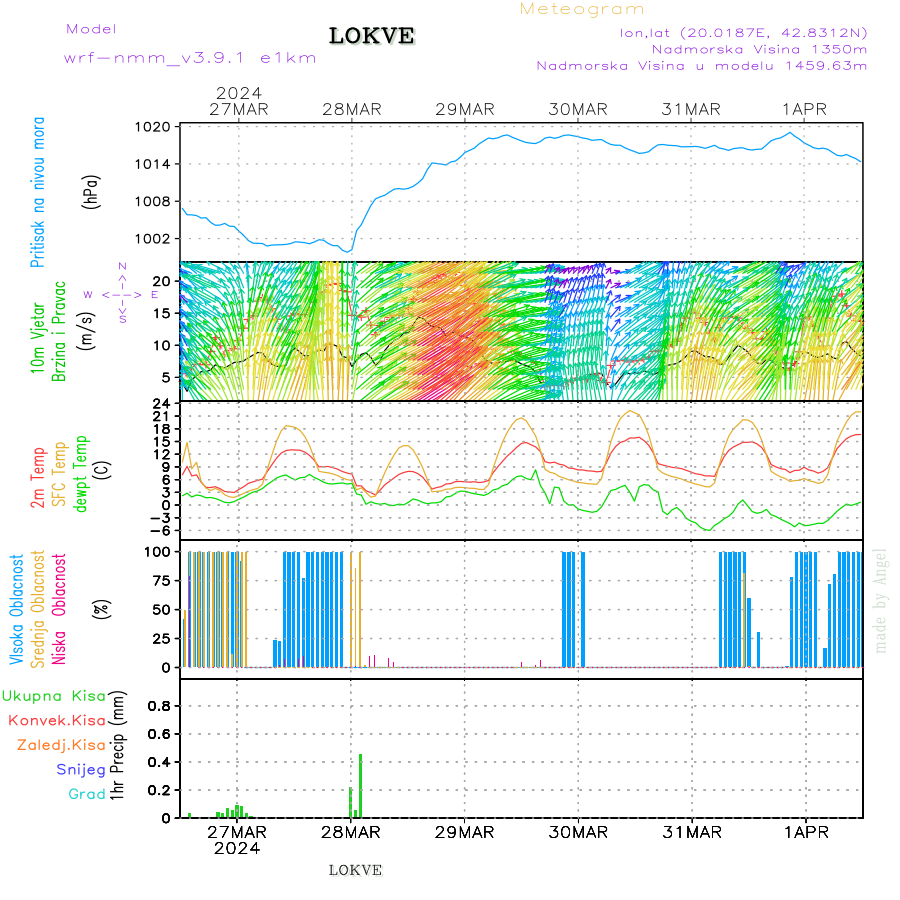900x900 pixels.
Task: Click the Niska Oblacnost legend label
Action: click(59, 610)
